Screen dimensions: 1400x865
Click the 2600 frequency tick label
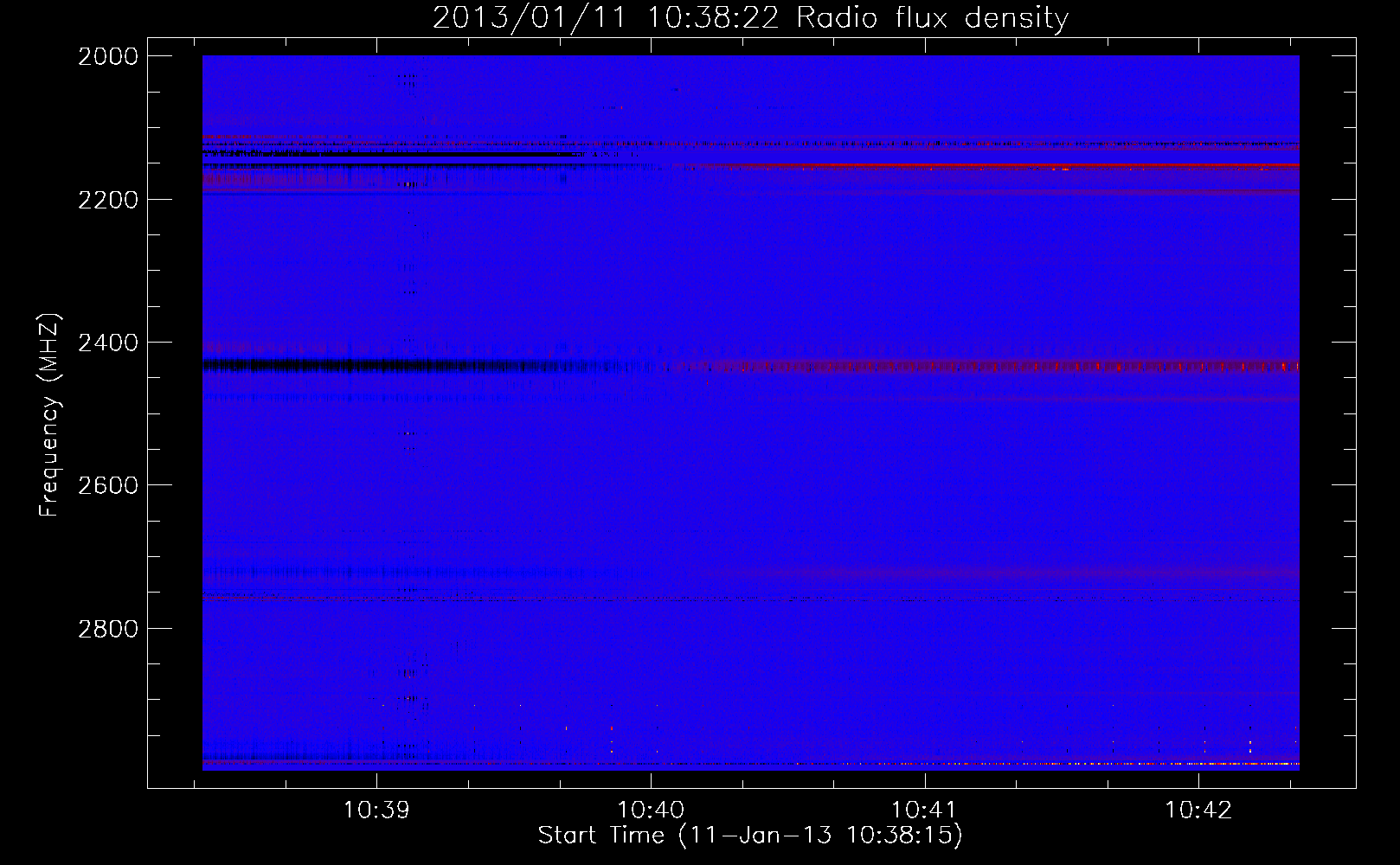(x=108, y=485)
